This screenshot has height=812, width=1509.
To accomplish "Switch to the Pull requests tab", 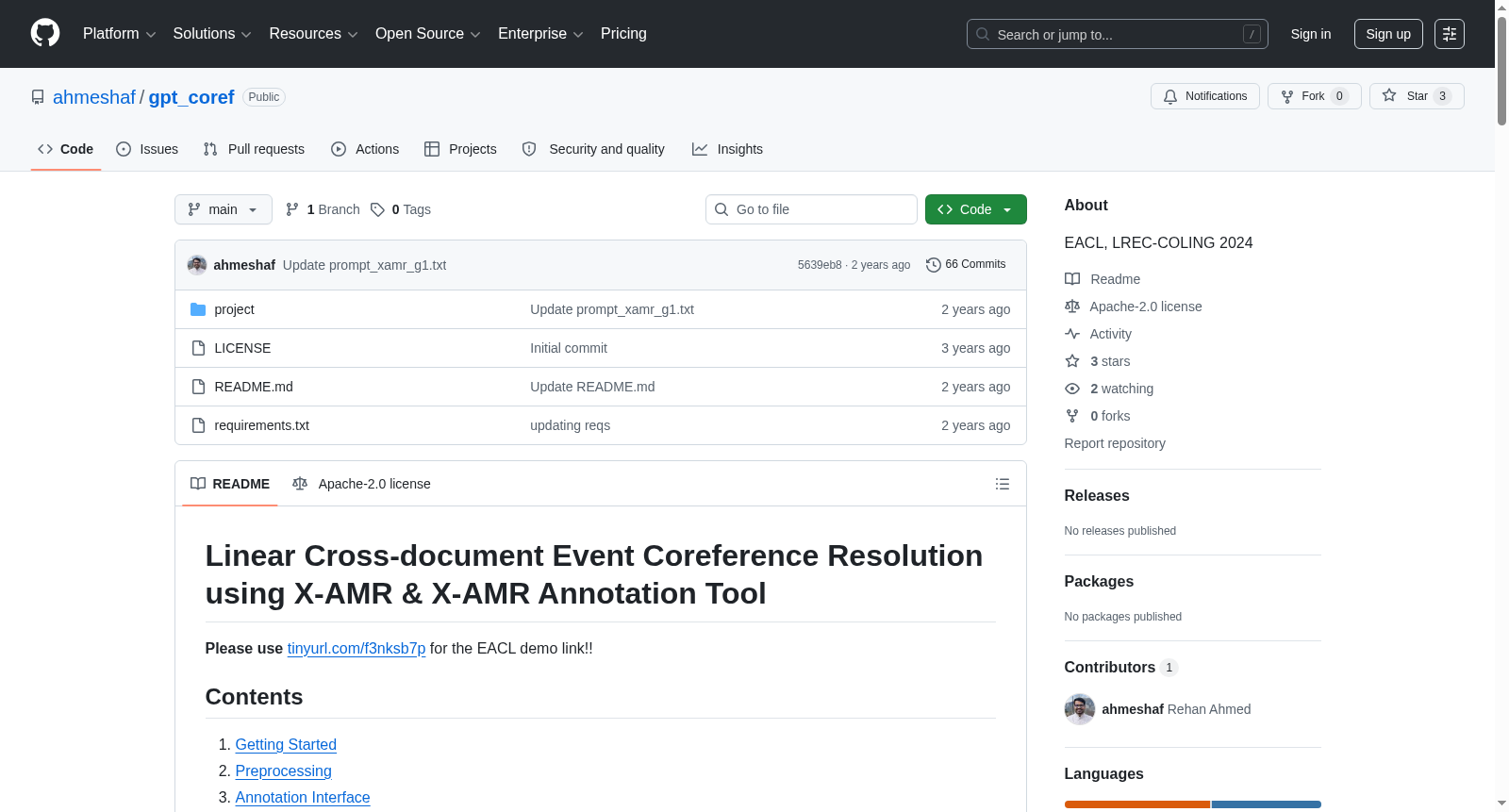I will [x=254, y=149].
